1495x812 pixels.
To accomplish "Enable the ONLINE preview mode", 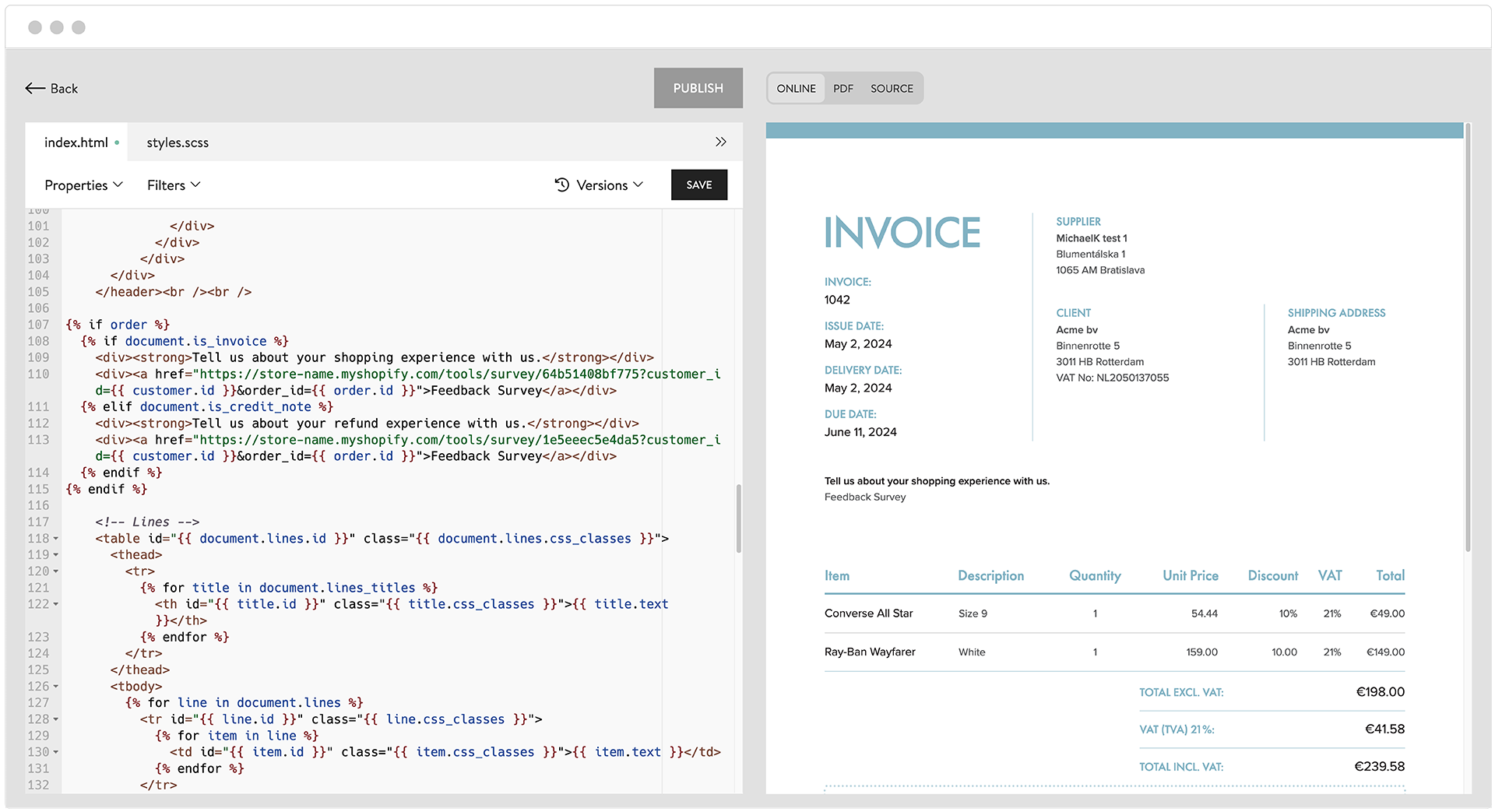I will tap(796, 88).
